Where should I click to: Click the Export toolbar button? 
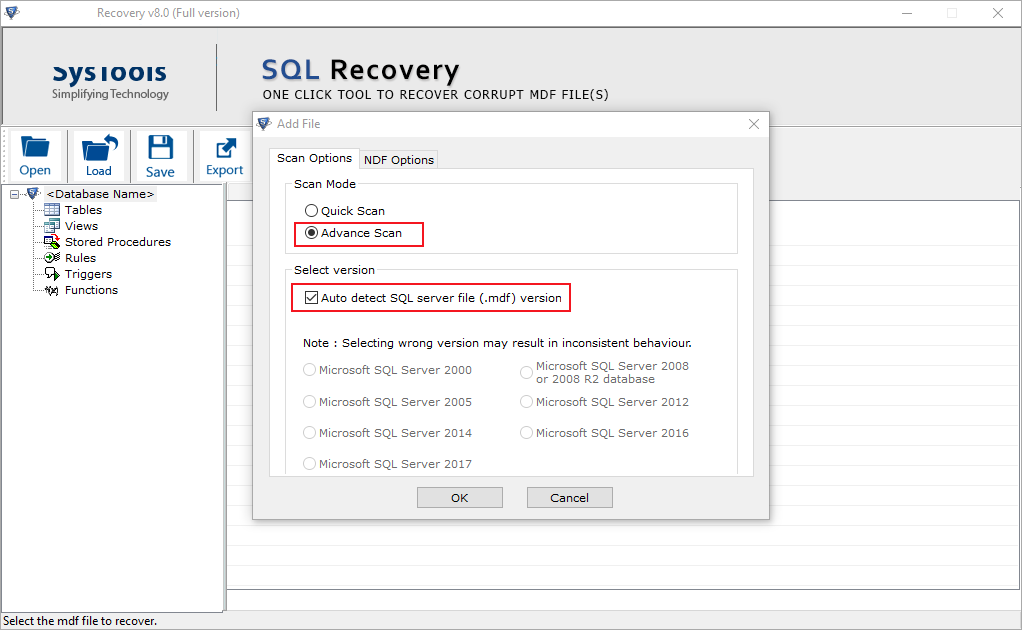[x=225, y=156]
